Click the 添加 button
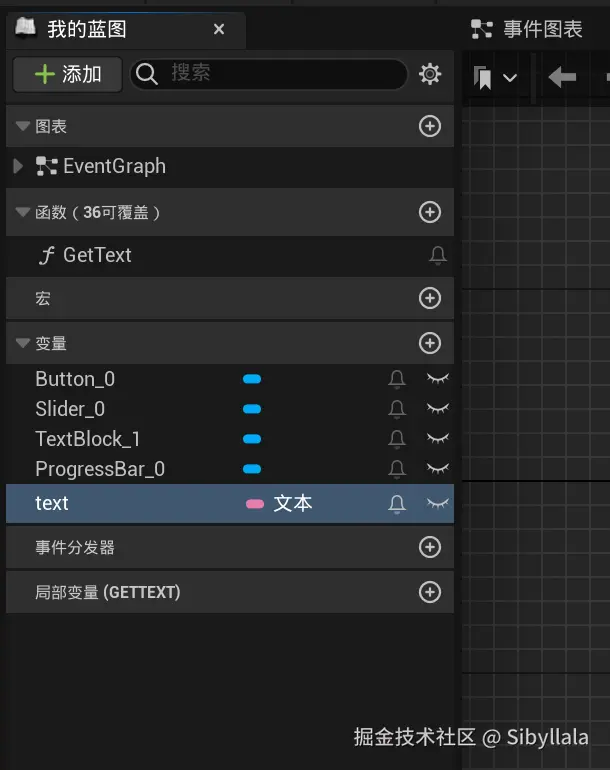Image resolution: width=610 pixels, height=770 pixels. 68,74
